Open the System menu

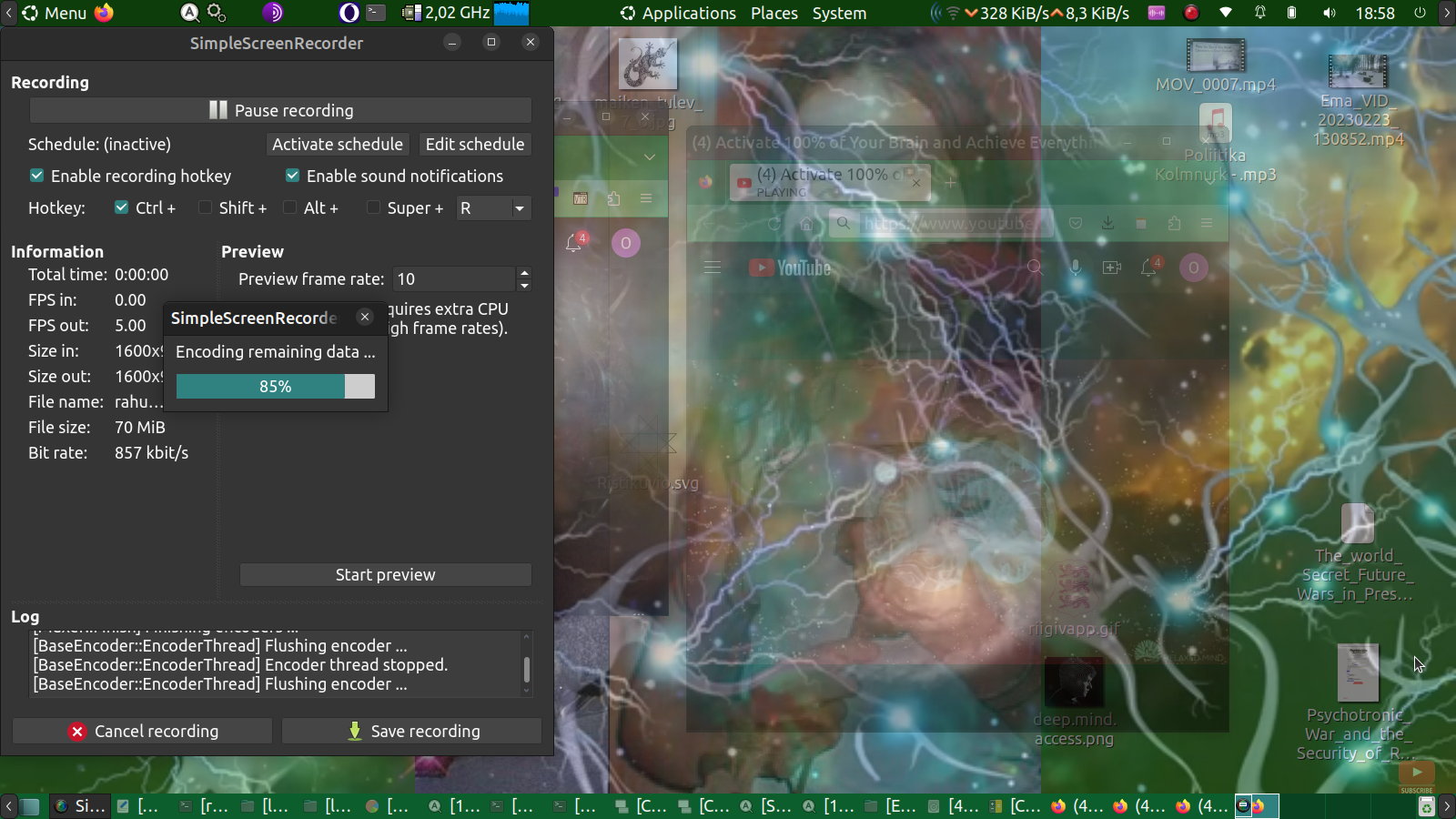pyautogui.click(x=839, y=13)
